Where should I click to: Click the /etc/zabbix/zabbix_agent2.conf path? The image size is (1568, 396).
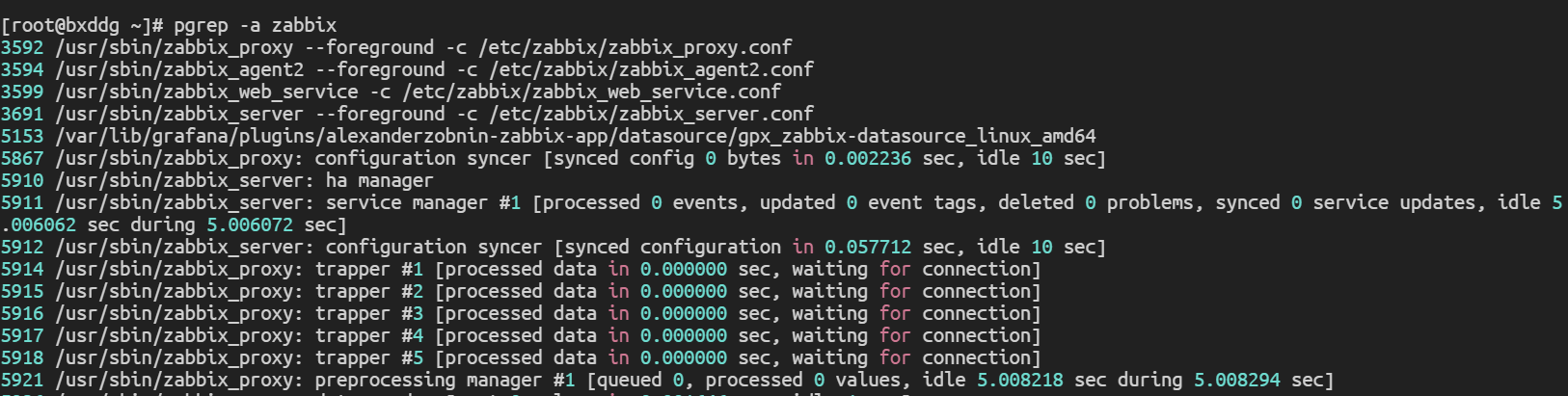651,69
